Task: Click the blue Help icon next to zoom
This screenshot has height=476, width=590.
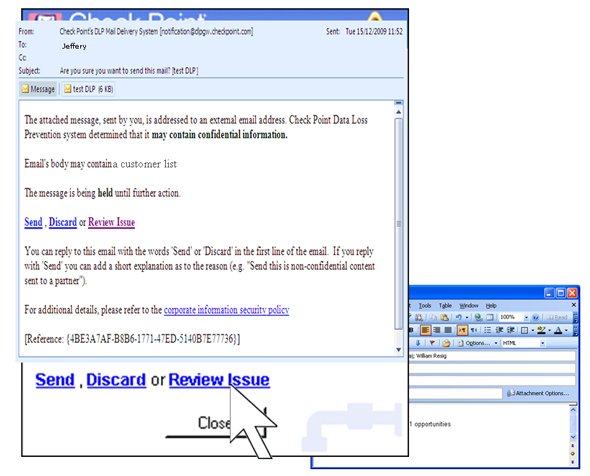Action: [535, 317]
